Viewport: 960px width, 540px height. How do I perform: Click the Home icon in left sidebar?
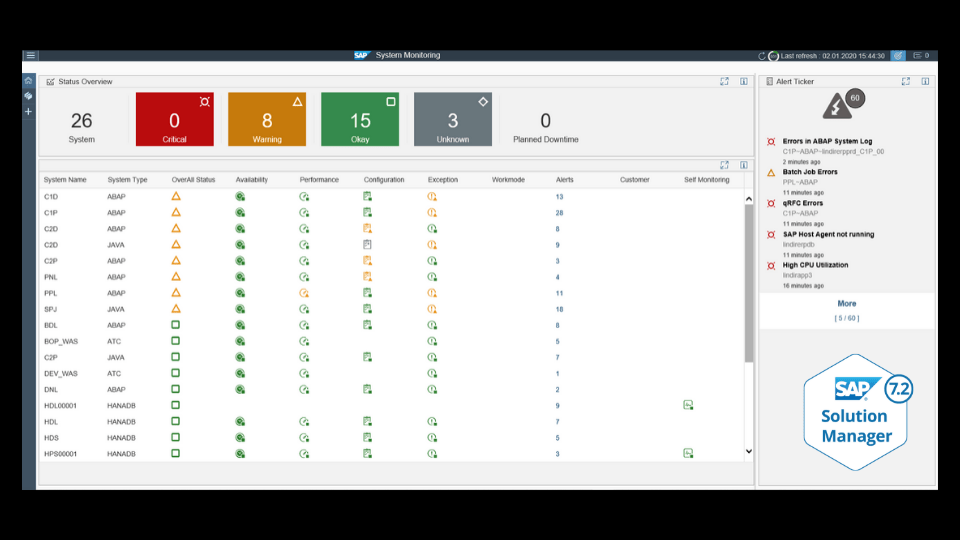[x=28, y=81]
